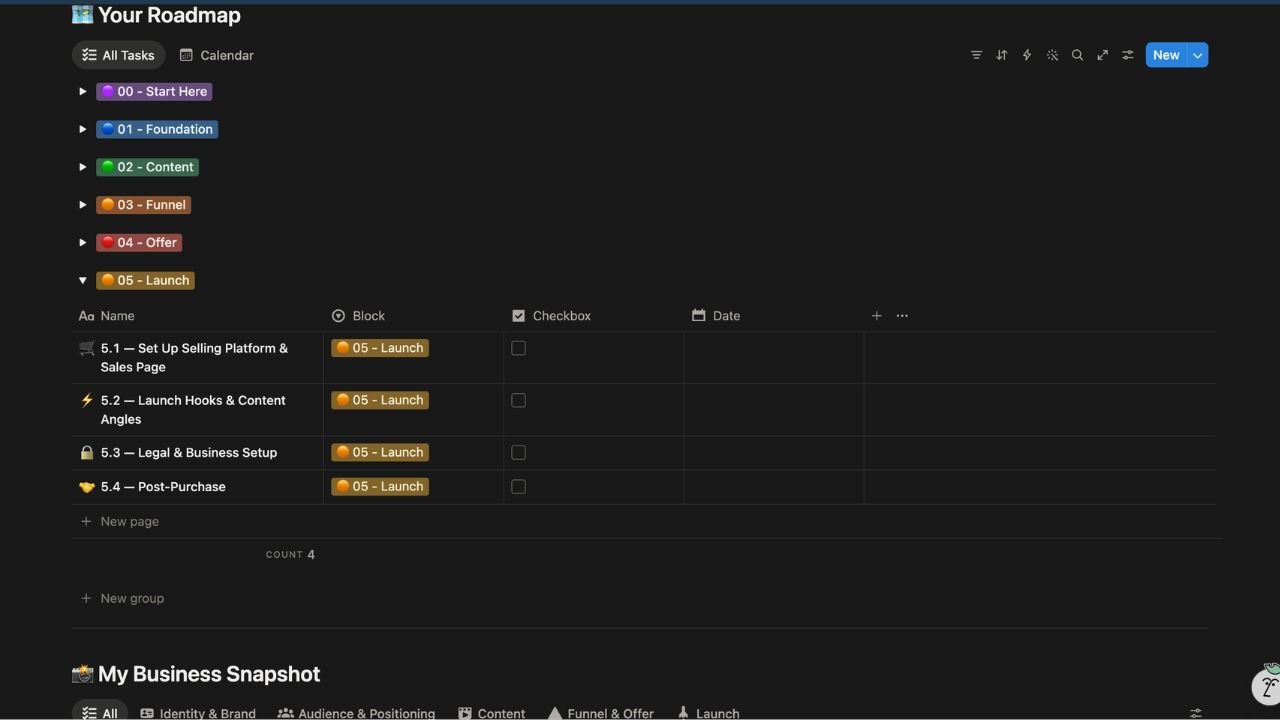Screen dimensions: 1280x720
Task: Click the COUNT 4 summary under the table
Action: click(x=291, y=554)
